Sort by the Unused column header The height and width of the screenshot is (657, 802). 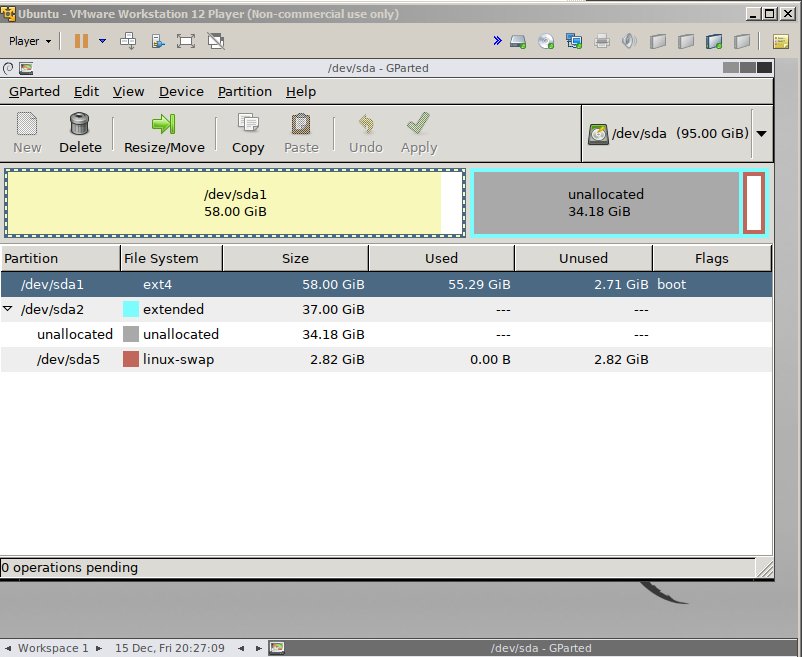[x=584, y=258]
